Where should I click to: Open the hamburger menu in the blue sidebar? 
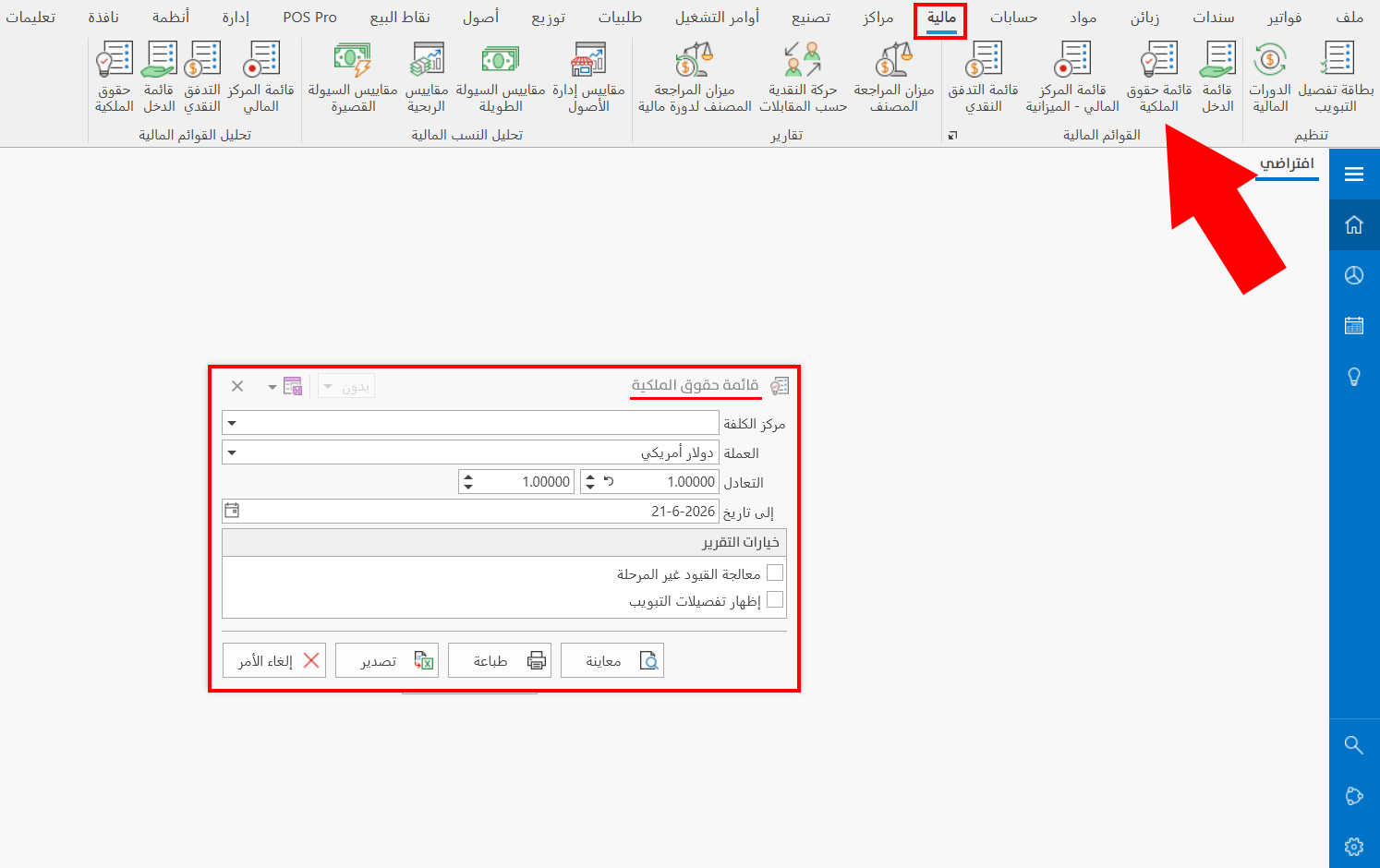point(1354,175)
